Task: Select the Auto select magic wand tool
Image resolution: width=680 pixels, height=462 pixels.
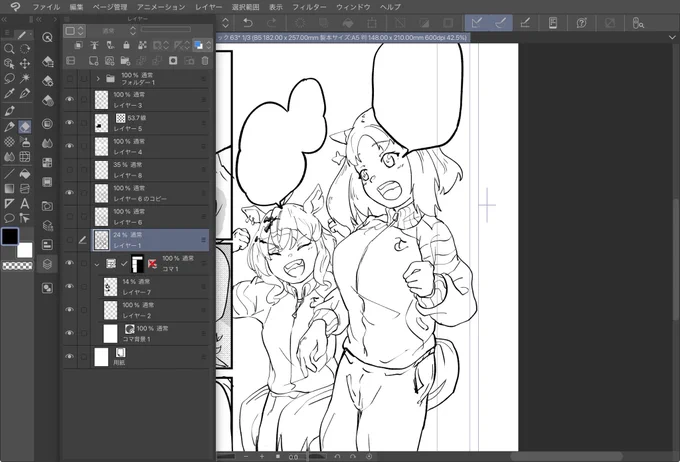Action: point(25,79)
